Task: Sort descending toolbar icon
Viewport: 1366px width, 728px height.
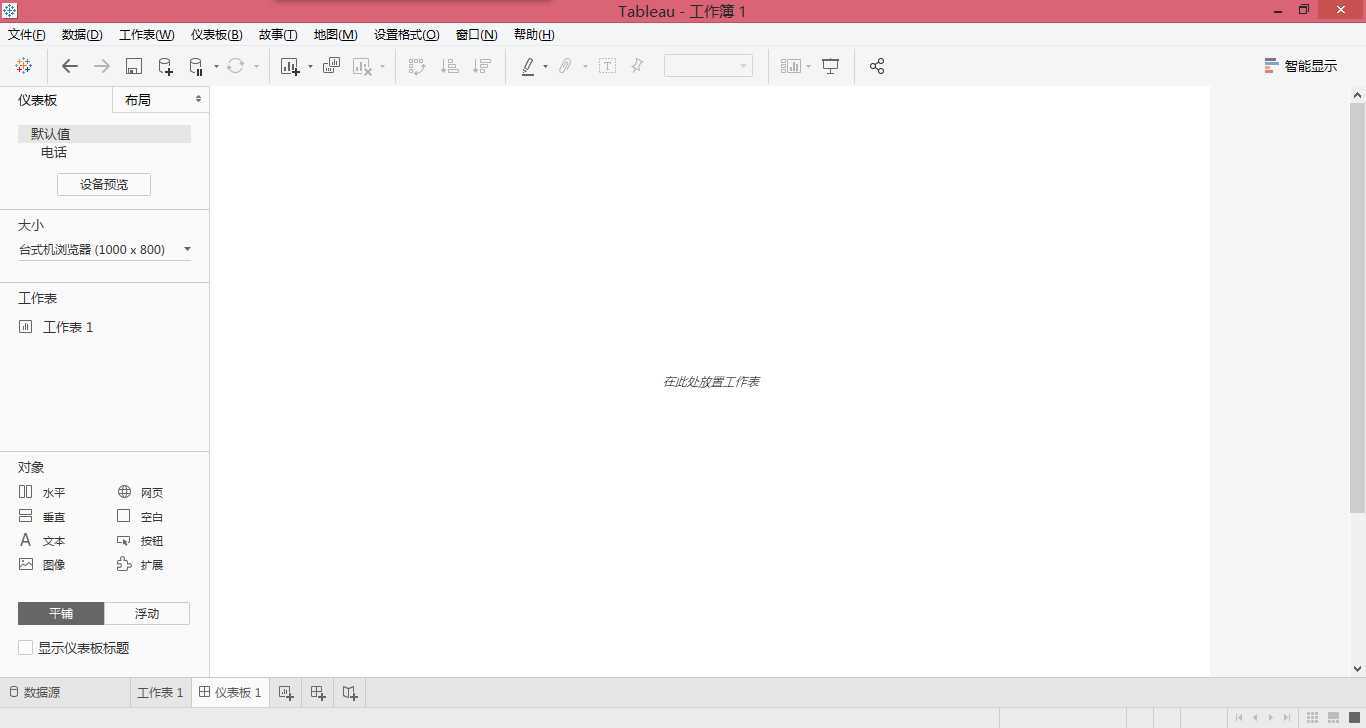Action: [x=482, y=66]
